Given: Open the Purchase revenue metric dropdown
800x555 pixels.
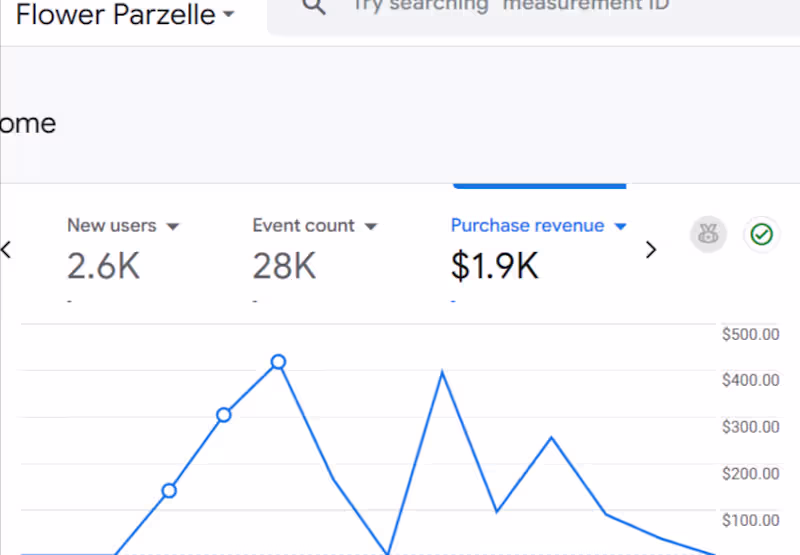Looking at the screenshot, I should click(620, 227).
